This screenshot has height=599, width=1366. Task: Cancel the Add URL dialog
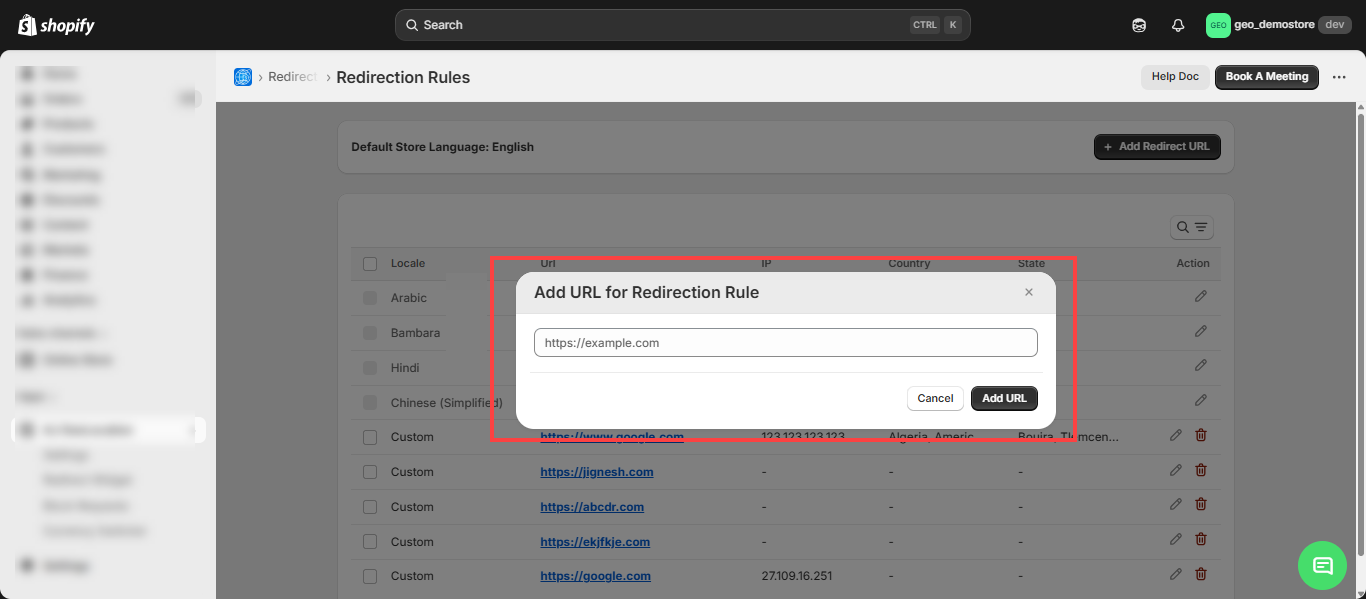point(935,398)
